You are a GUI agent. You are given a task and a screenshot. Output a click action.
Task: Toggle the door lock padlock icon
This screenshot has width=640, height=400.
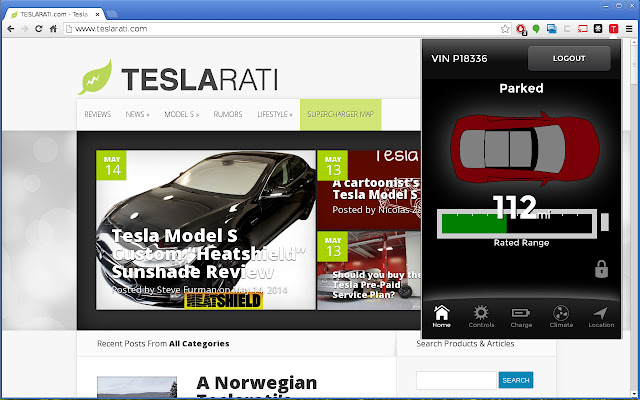601,269
